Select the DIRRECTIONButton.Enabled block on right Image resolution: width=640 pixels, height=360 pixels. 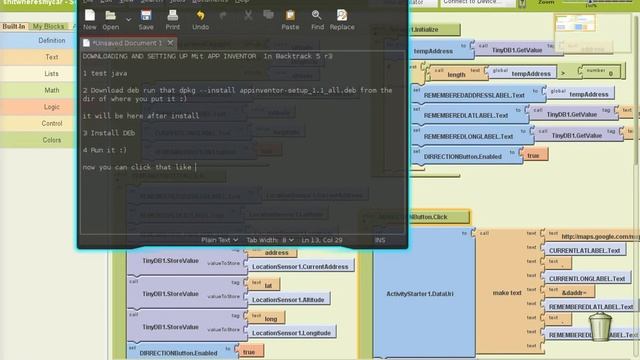tap(463, 156)
